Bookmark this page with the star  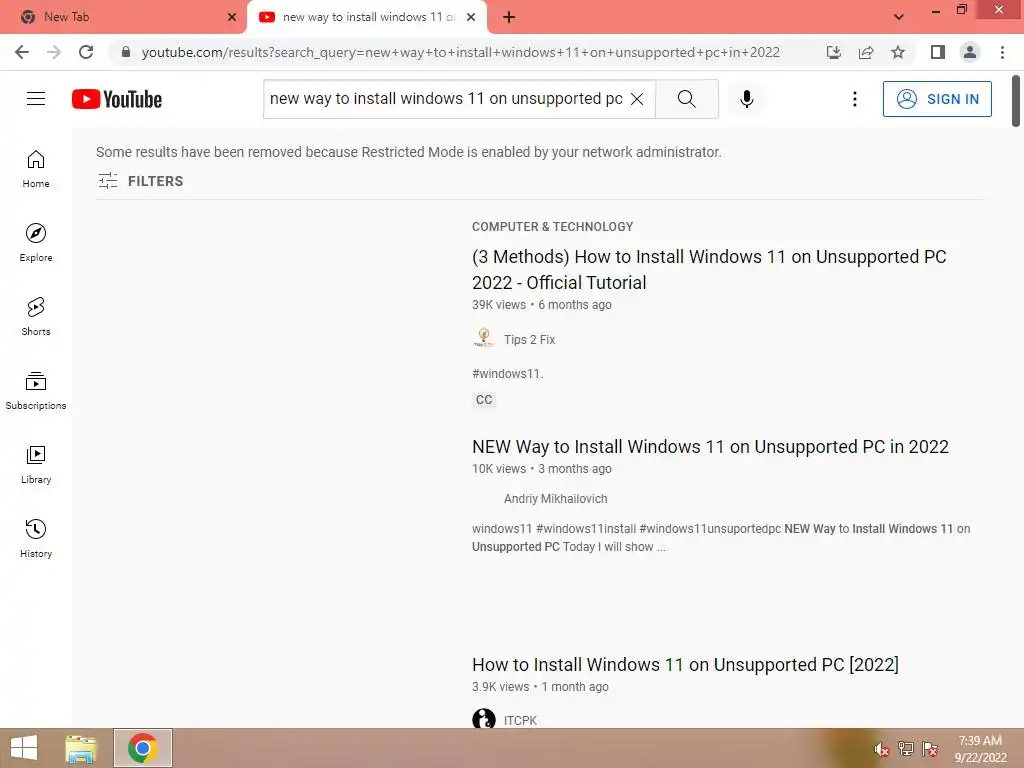coord(898,52)
